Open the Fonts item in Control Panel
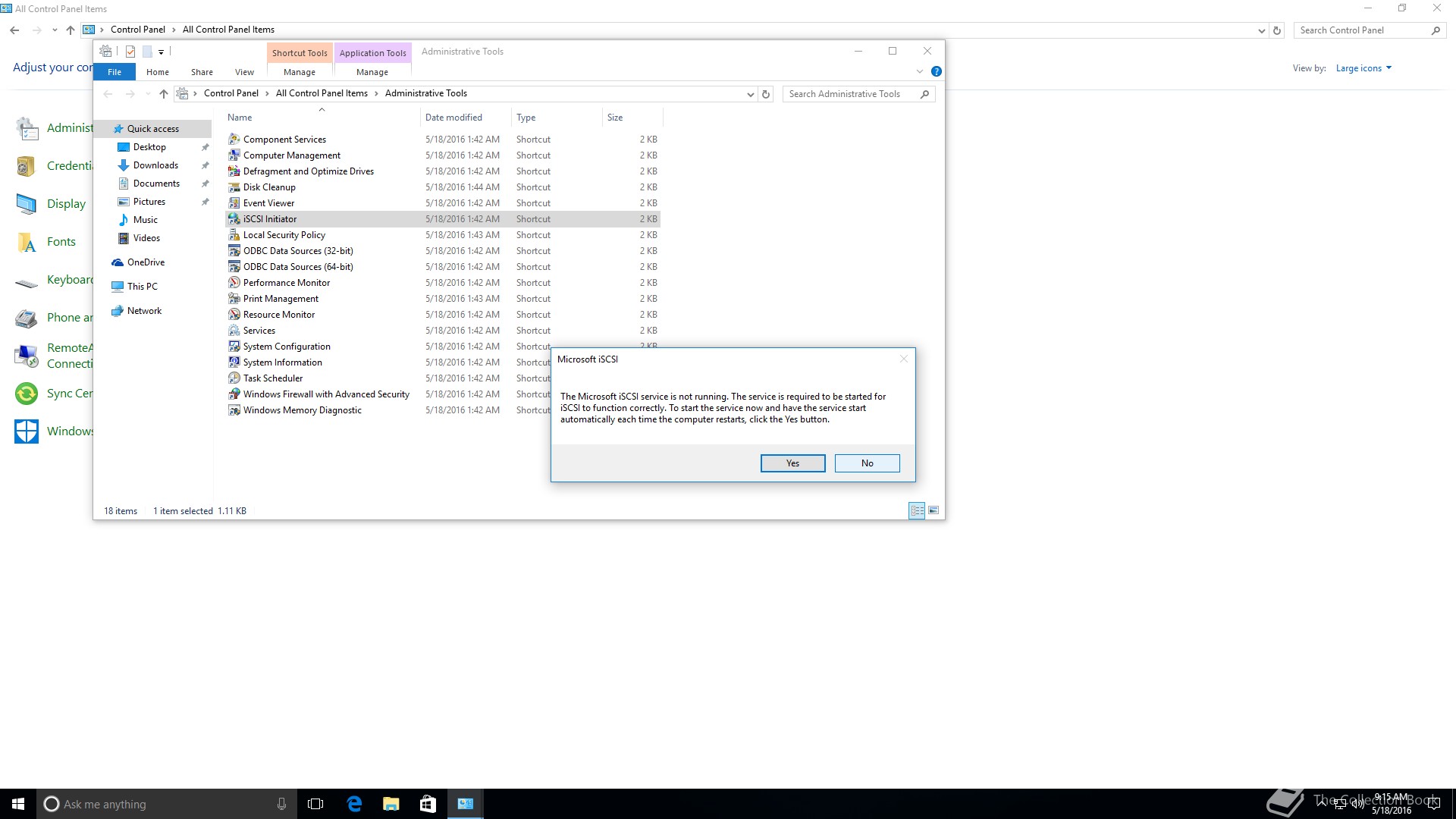Screen dimensions: 1456x819 61,242
